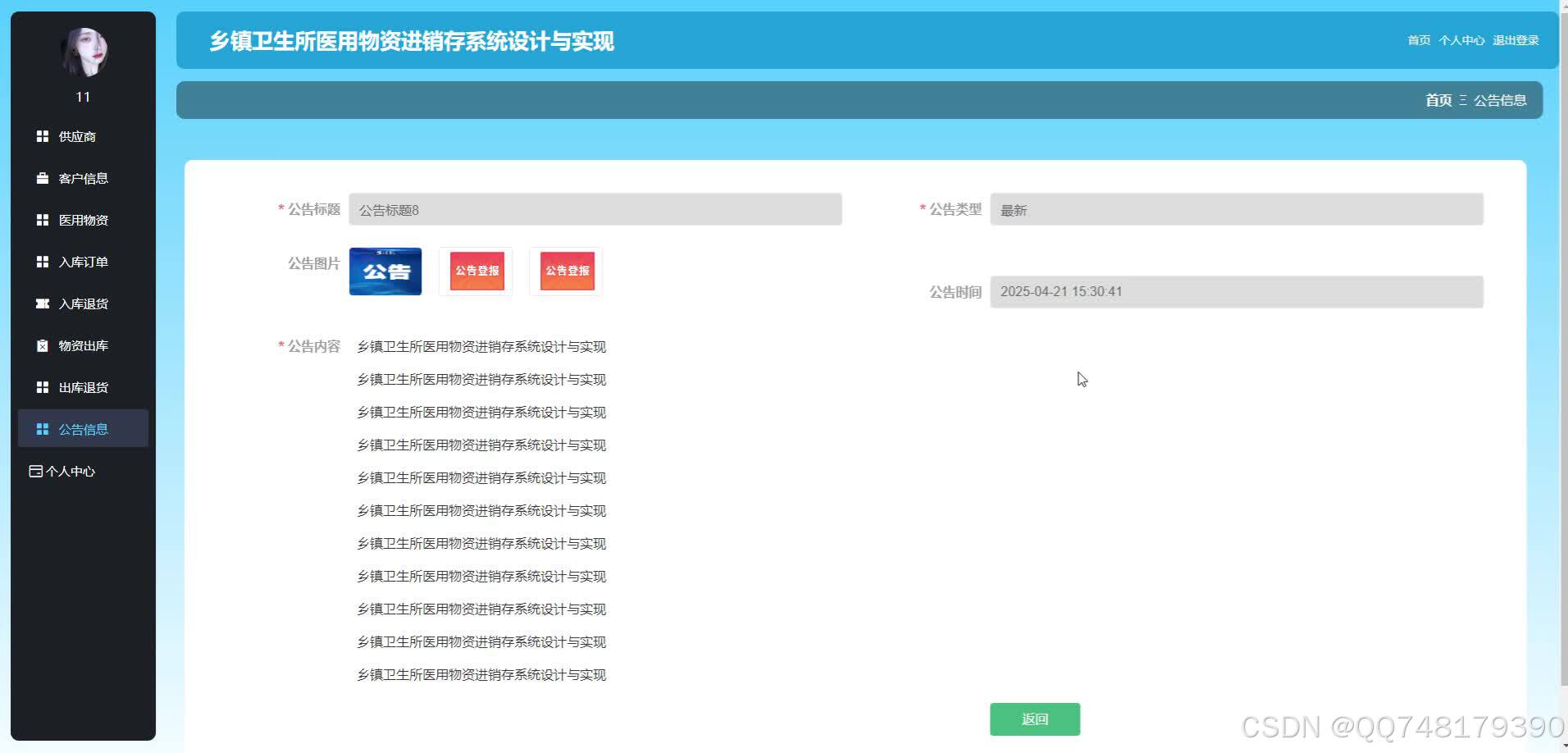Click the 公告标题 input field
1568x753 pixels.
[595, 209]
